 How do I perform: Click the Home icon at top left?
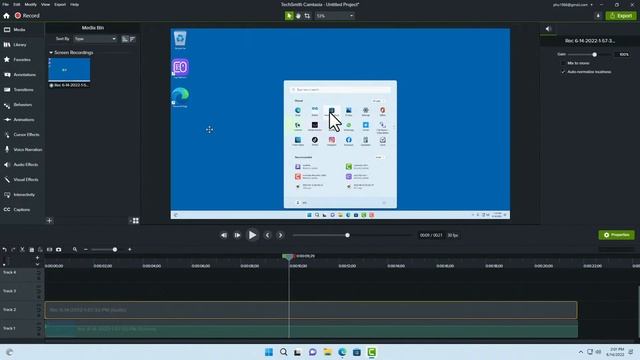pyautogui.click(x=6, y=16)
